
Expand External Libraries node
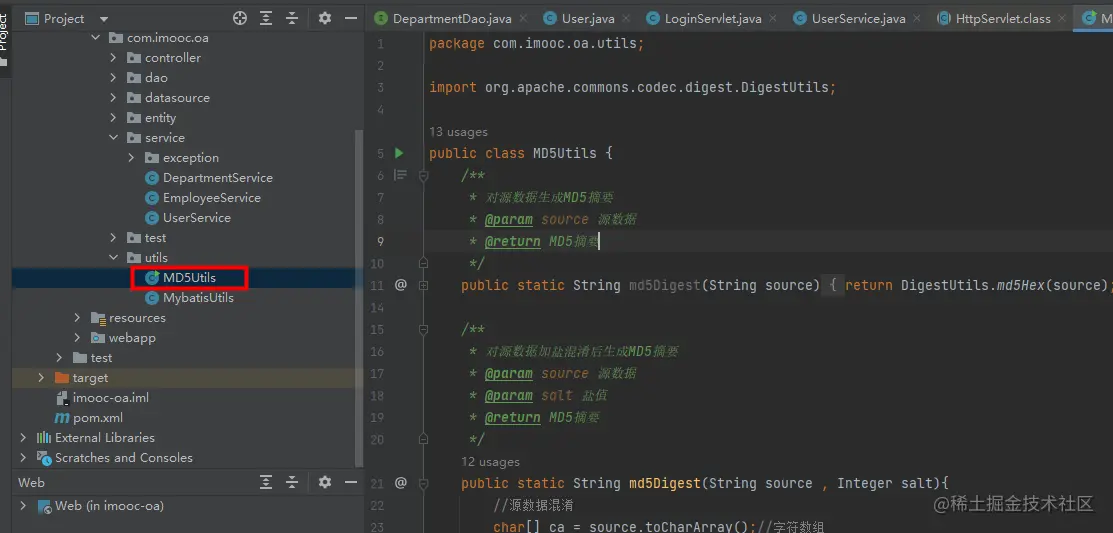coord(24,438)
